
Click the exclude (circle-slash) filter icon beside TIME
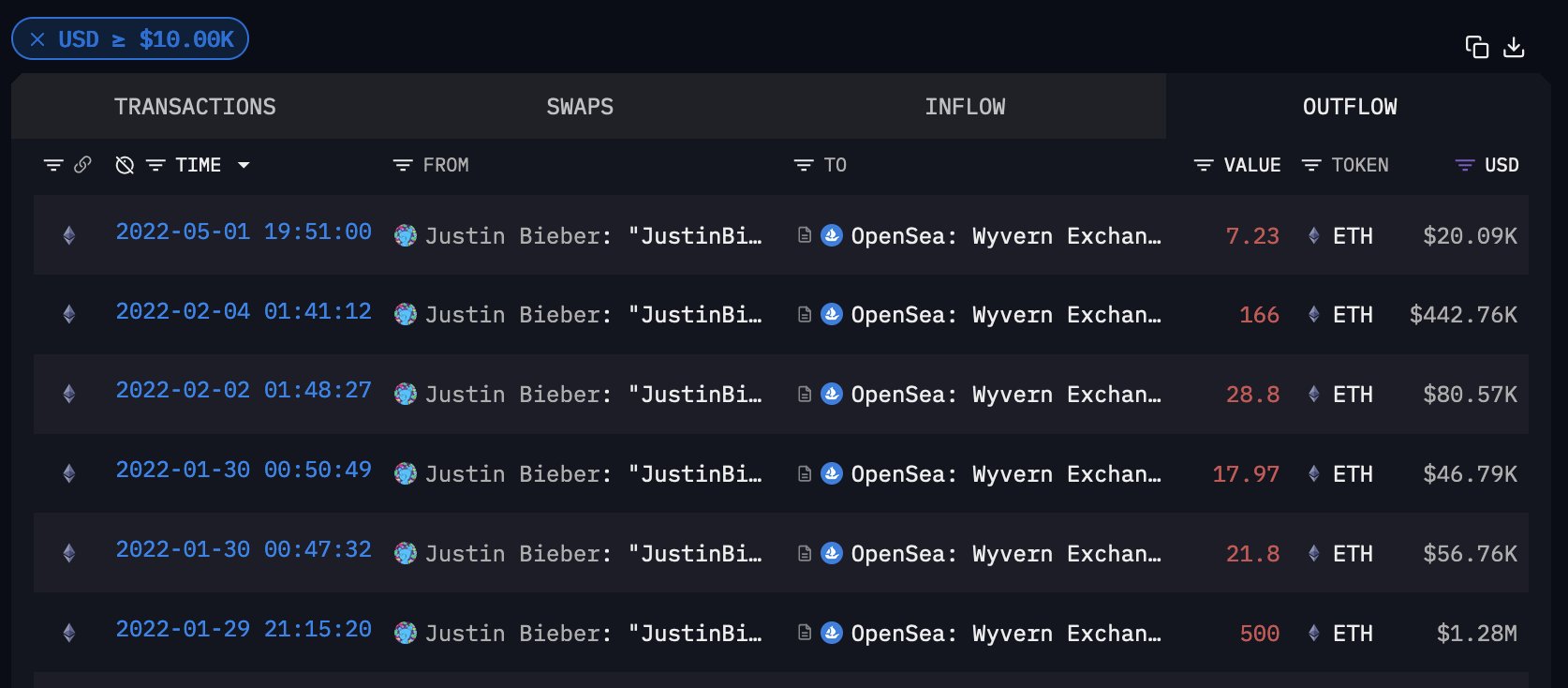click(x=123, y=164)
